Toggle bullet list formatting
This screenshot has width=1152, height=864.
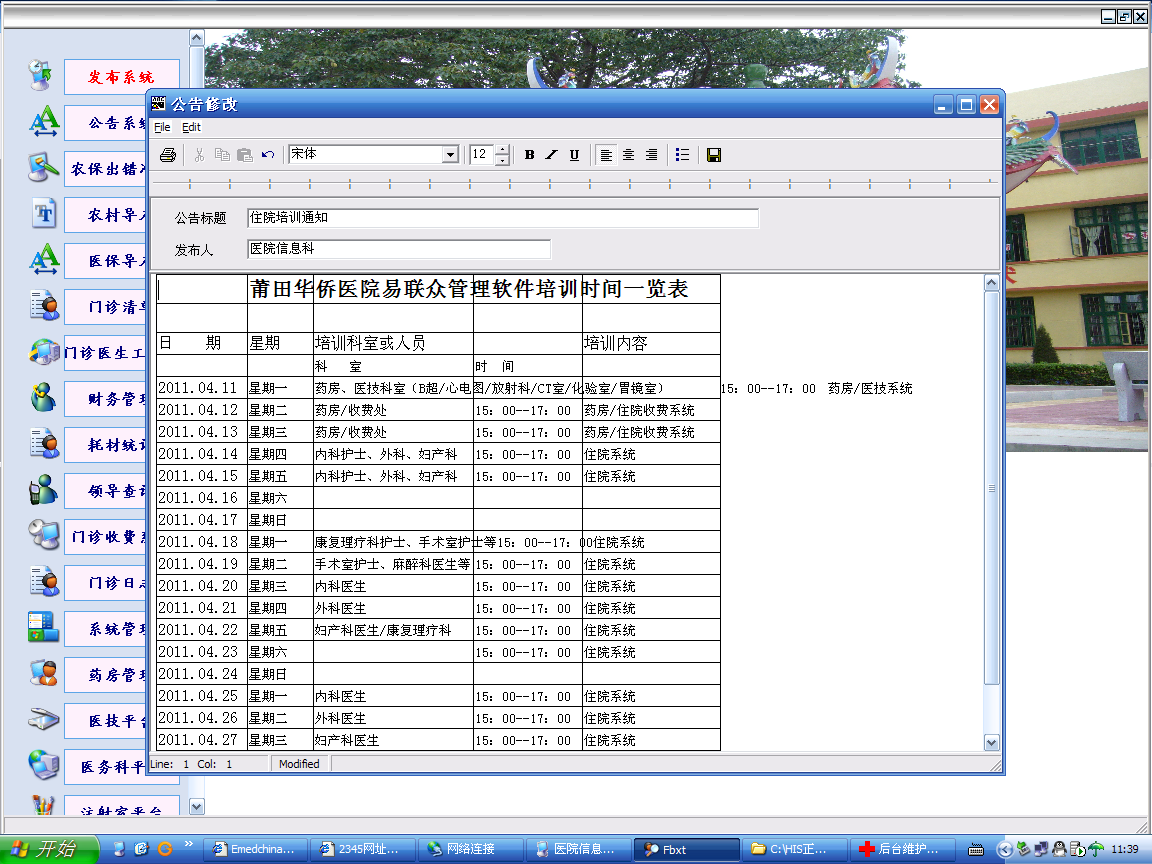(683, 155)
